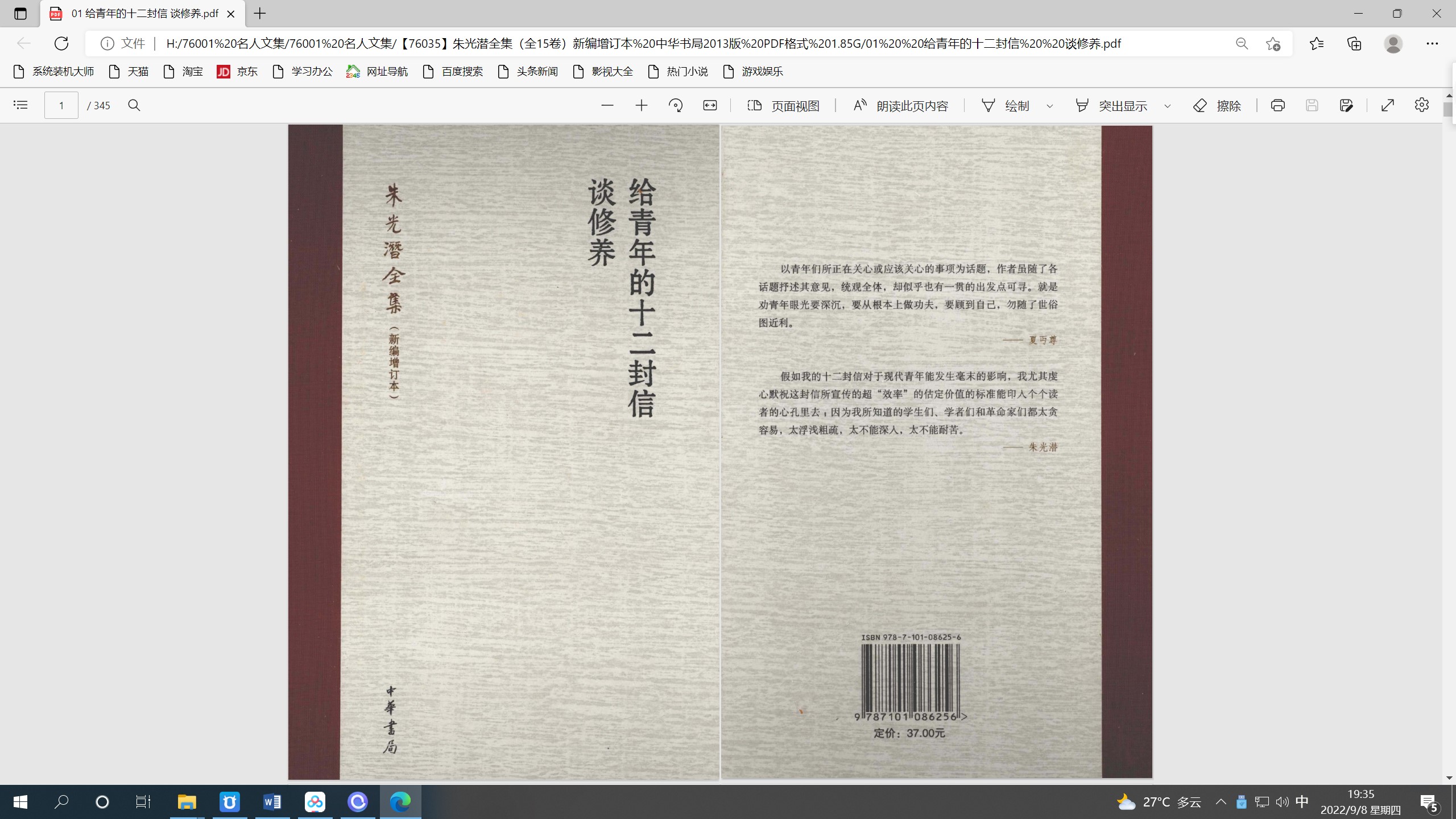The width and height of the screenshot is (1456, 819).
Task: Click the PDF search magnifier icon
Action: (134, 105)
